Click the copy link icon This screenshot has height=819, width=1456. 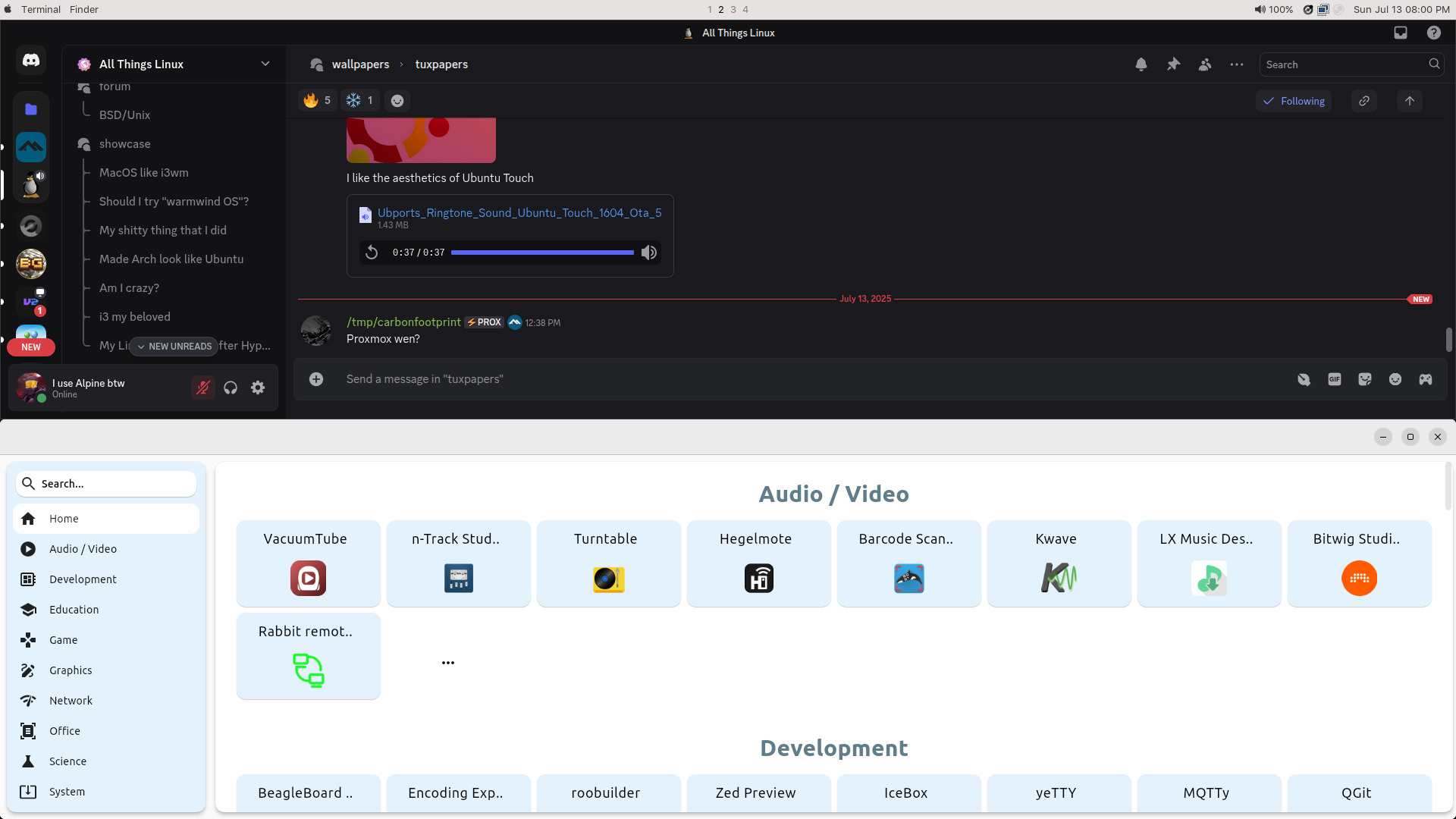click(x=1364, y=101)
